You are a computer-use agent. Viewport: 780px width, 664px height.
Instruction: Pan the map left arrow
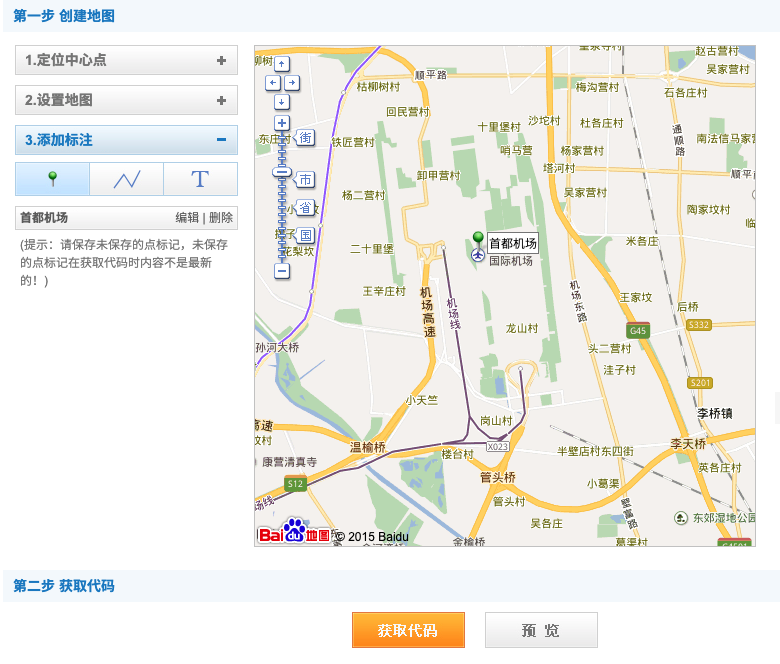click(x=273, y=83)
